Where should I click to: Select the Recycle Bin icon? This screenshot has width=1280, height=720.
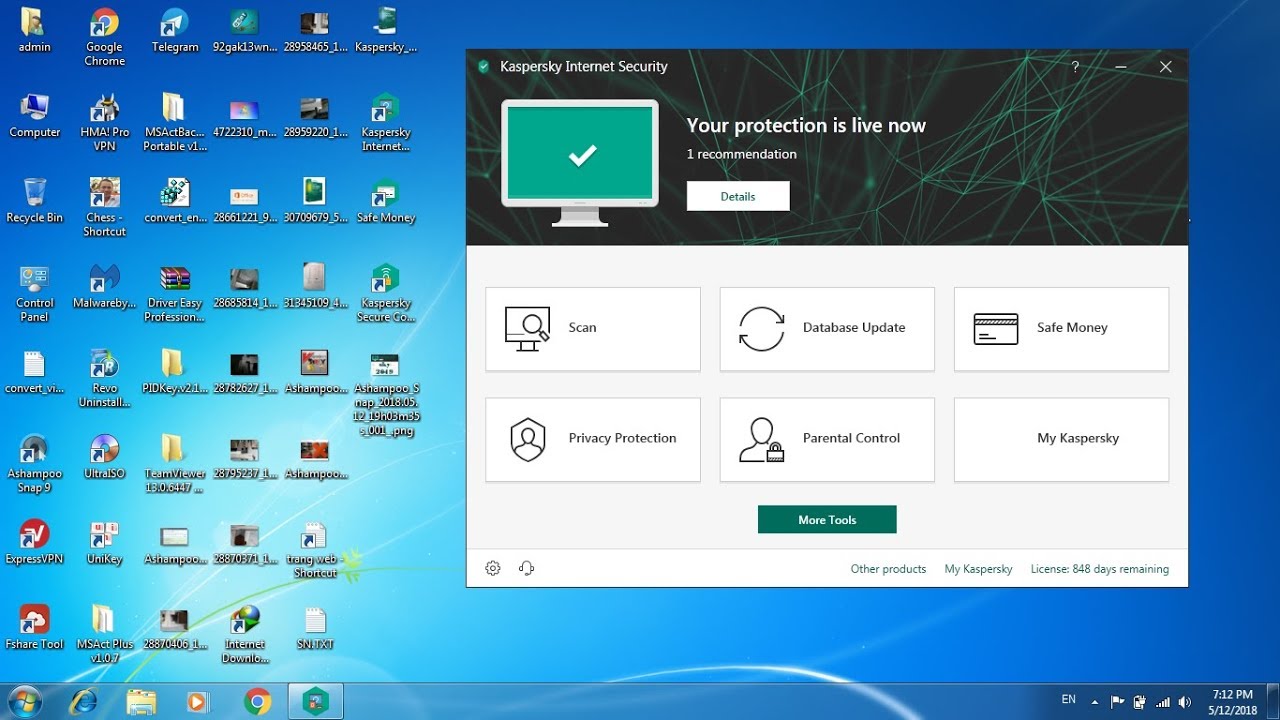34,200
